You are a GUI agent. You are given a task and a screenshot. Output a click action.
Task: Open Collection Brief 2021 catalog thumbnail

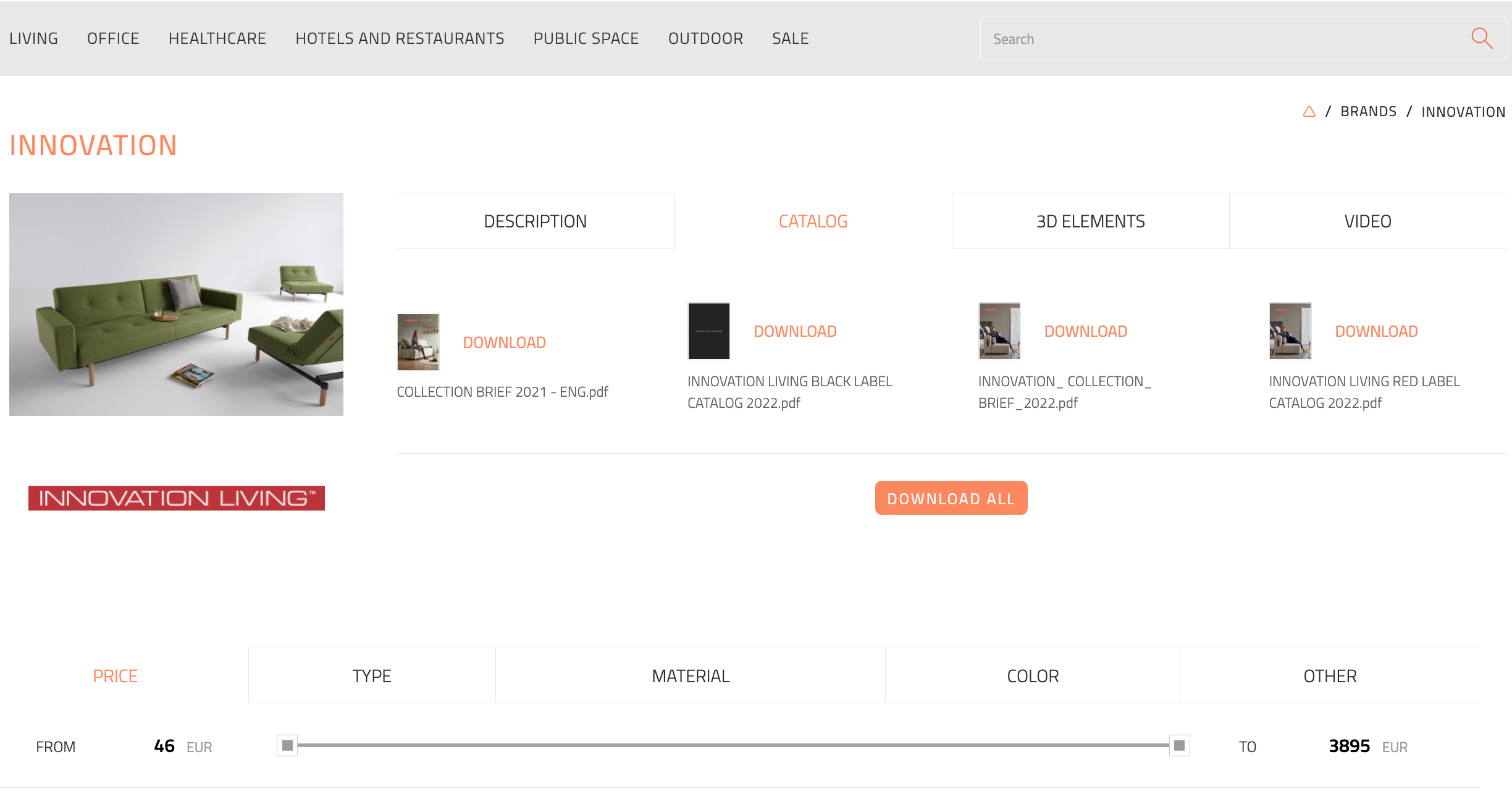[x=418, y=342]
